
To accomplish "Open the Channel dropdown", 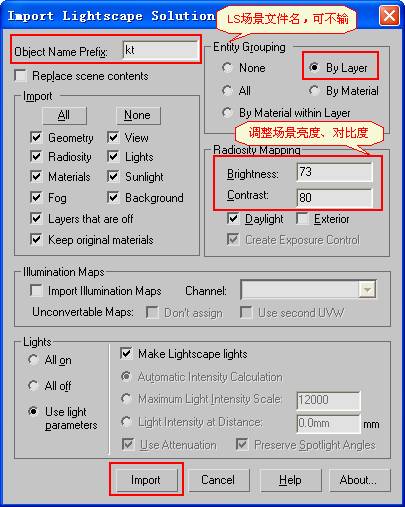I will pos(367,290).
